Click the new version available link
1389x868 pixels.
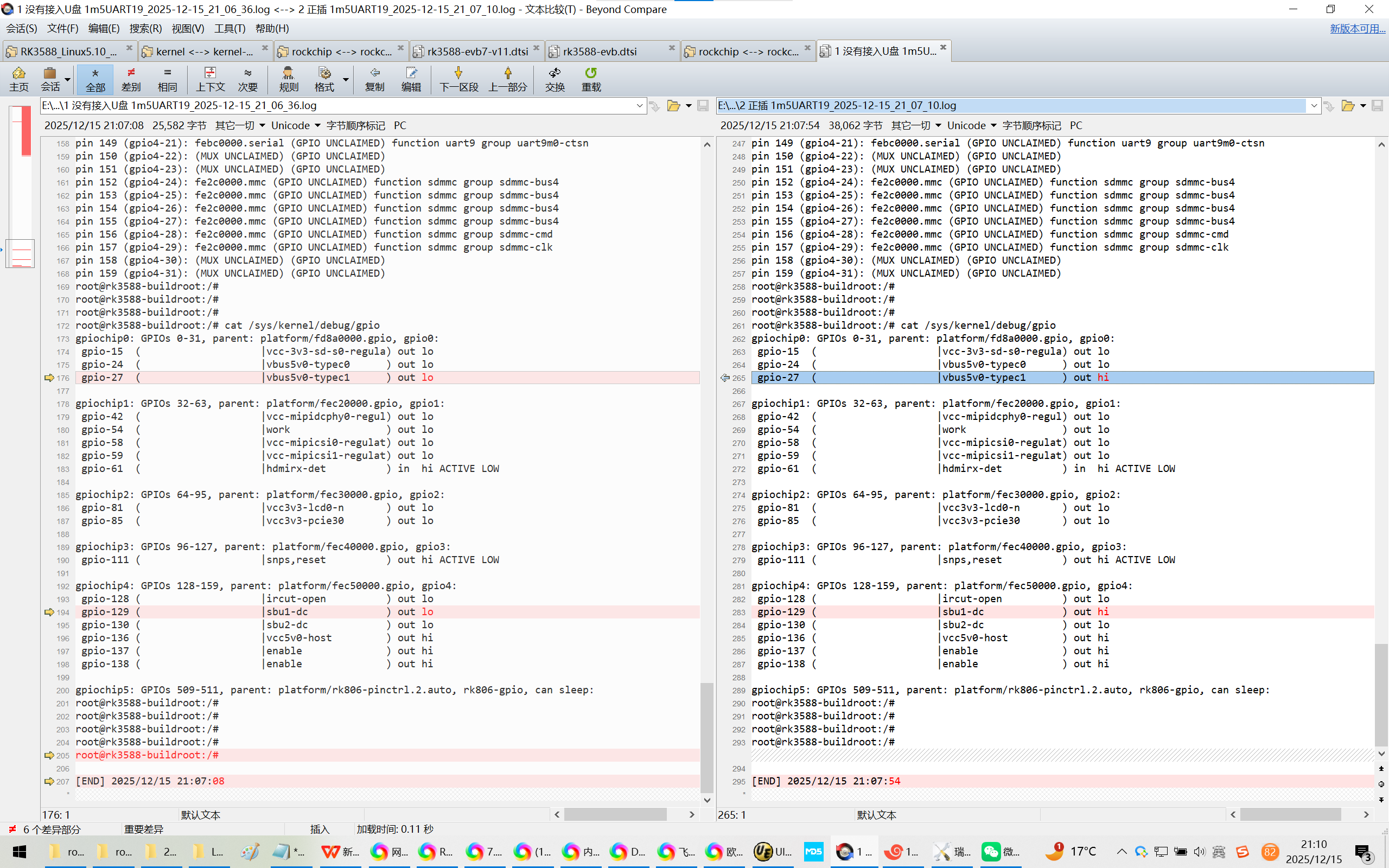pyautogui.click(x=1357, y=28)
